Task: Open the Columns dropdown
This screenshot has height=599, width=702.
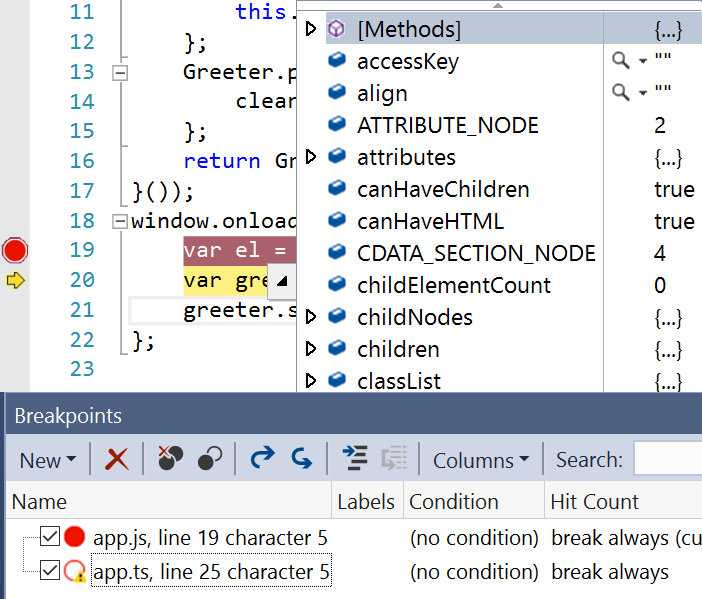Action: point(481,460)
